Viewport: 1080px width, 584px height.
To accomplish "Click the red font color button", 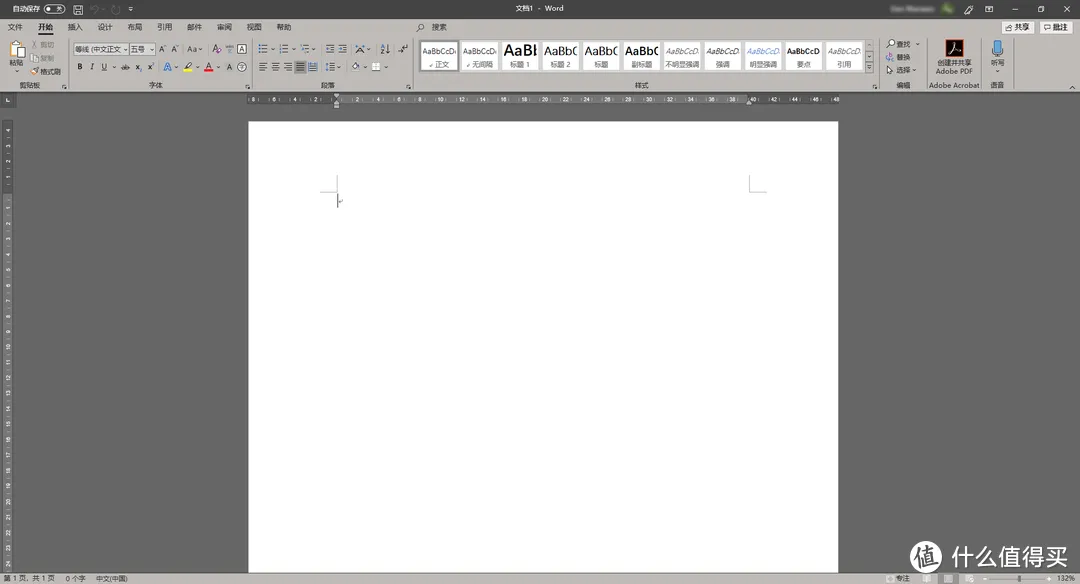I will click(x=208, y=67).
